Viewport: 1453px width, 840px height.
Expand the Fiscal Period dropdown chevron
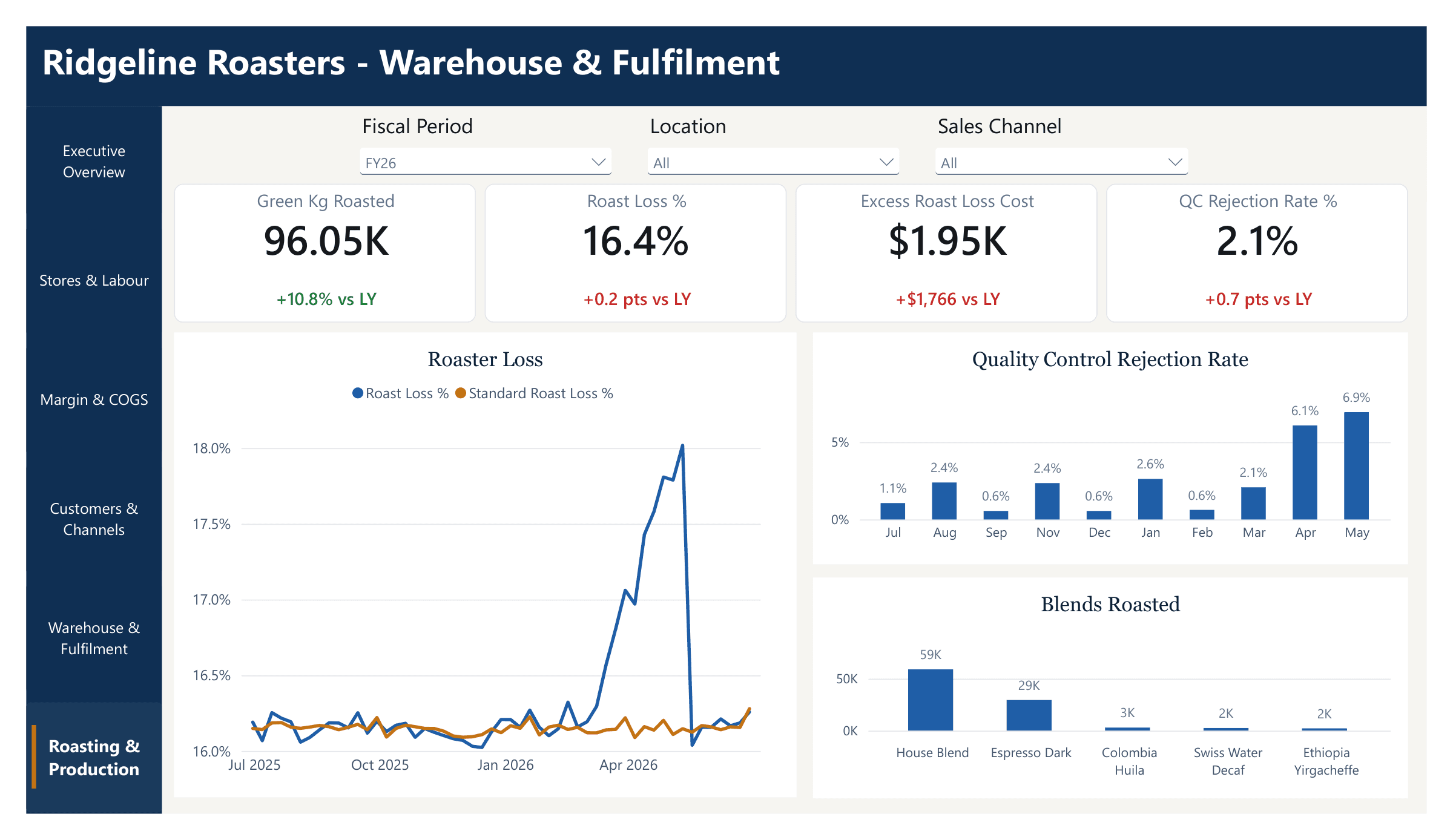[x=598, y=162]
